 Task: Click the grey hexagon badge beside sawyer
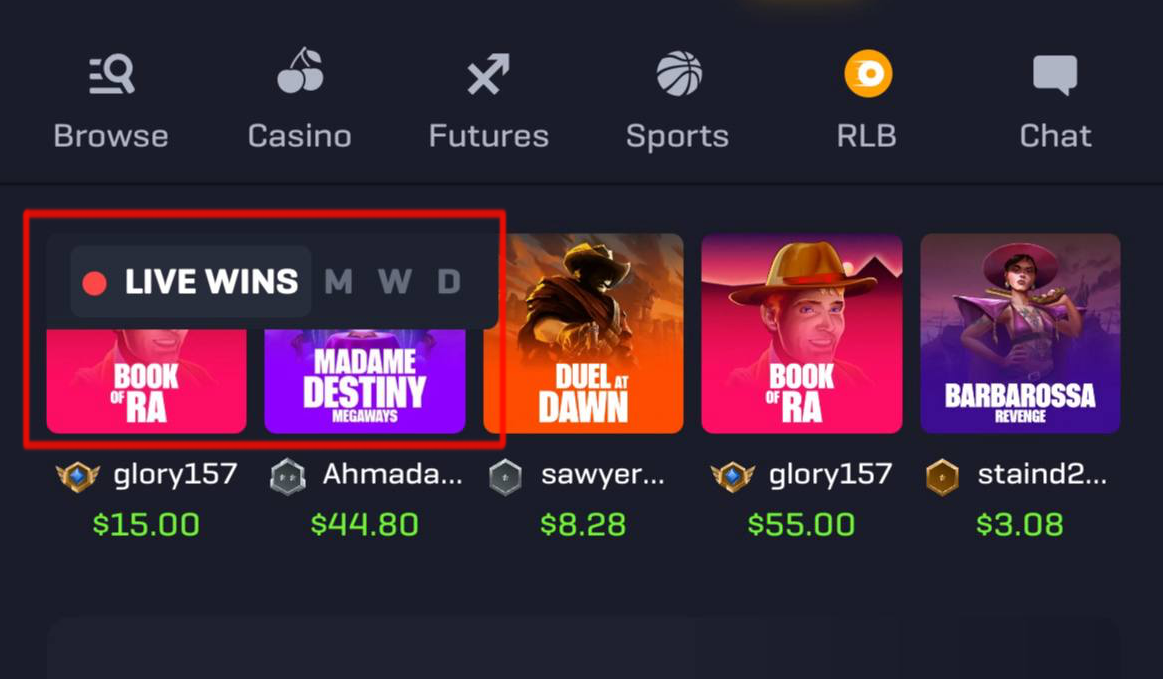(x=505, y=476)
